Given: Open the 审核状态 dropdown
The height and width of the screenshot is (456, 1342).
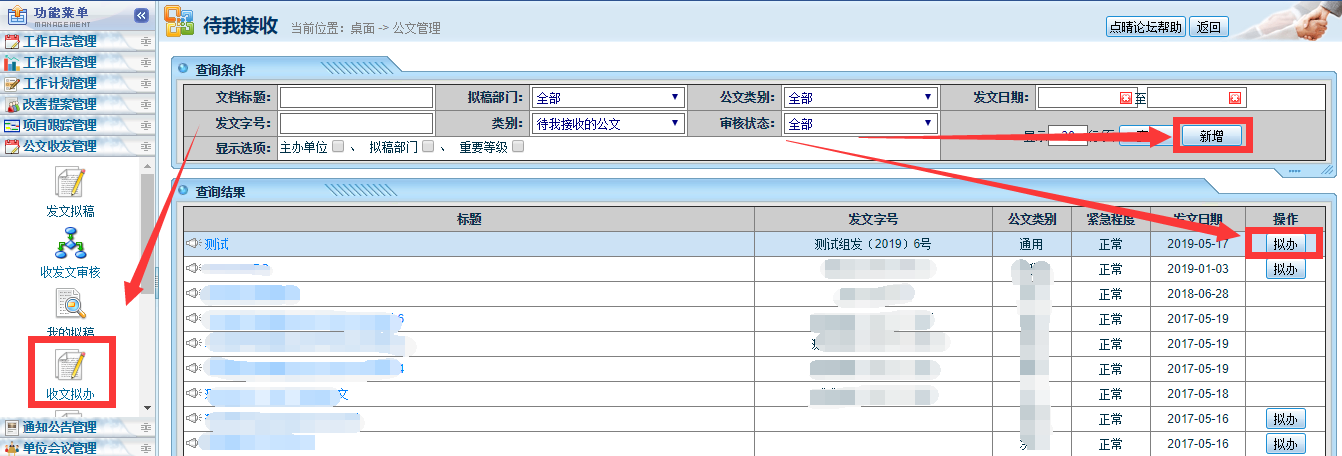Looking at the screenshot, I should click(x=860, y=125).
